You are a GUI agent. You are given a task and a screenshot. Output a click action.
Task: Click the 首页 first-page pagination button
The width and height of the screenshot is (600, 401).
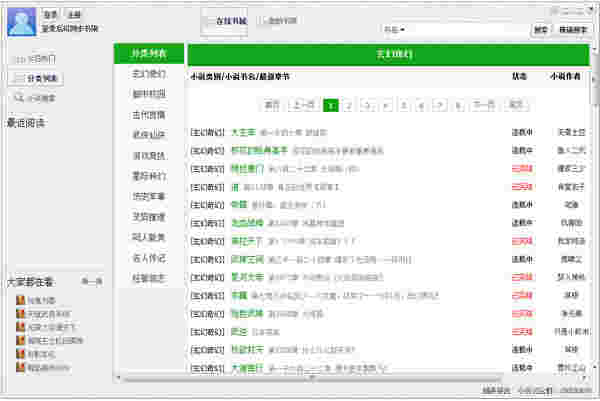tap(272, 105)
